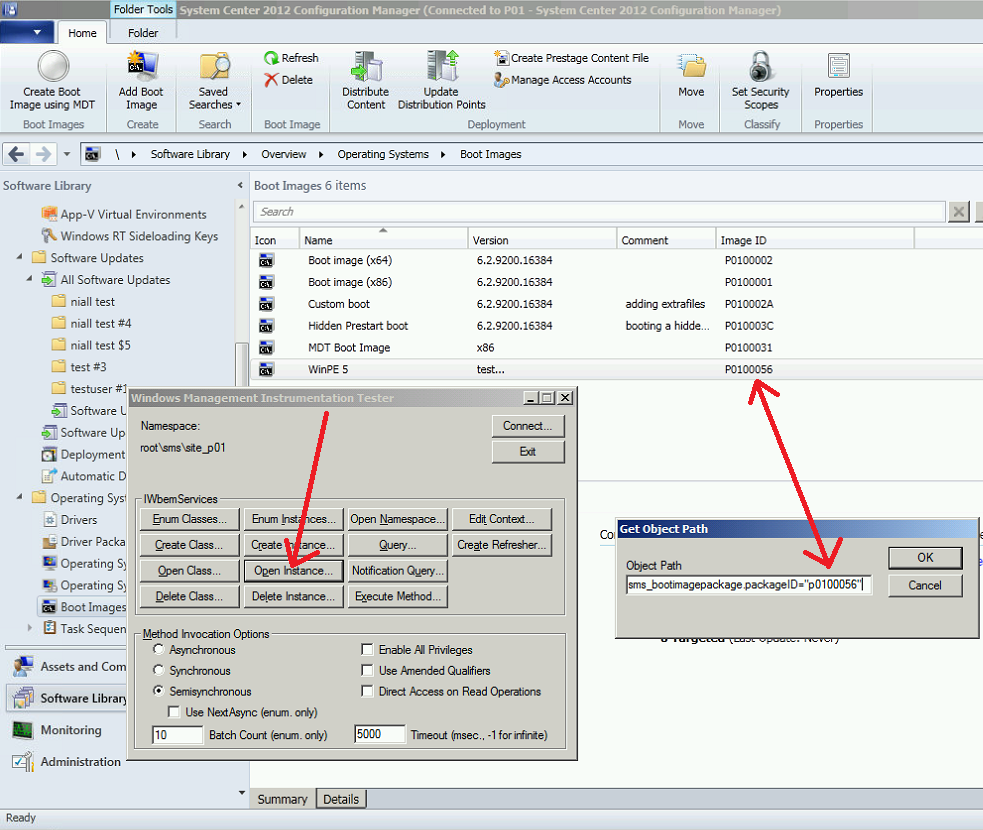Sort the list by Name column
Screen dimensions: 983x830
[x=383, y=240]
